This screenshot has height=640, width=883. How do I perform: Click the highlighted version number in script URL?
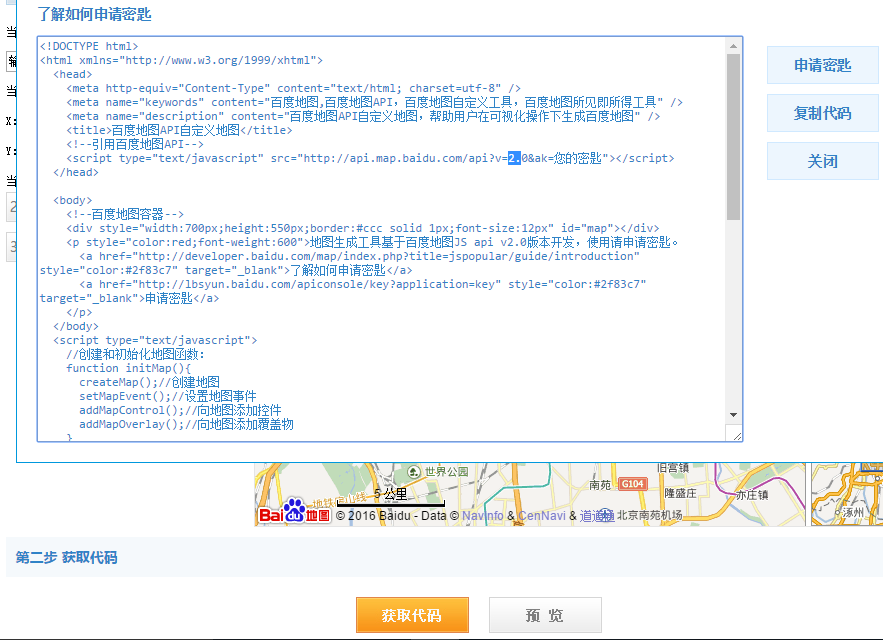[x=514, y=158]
